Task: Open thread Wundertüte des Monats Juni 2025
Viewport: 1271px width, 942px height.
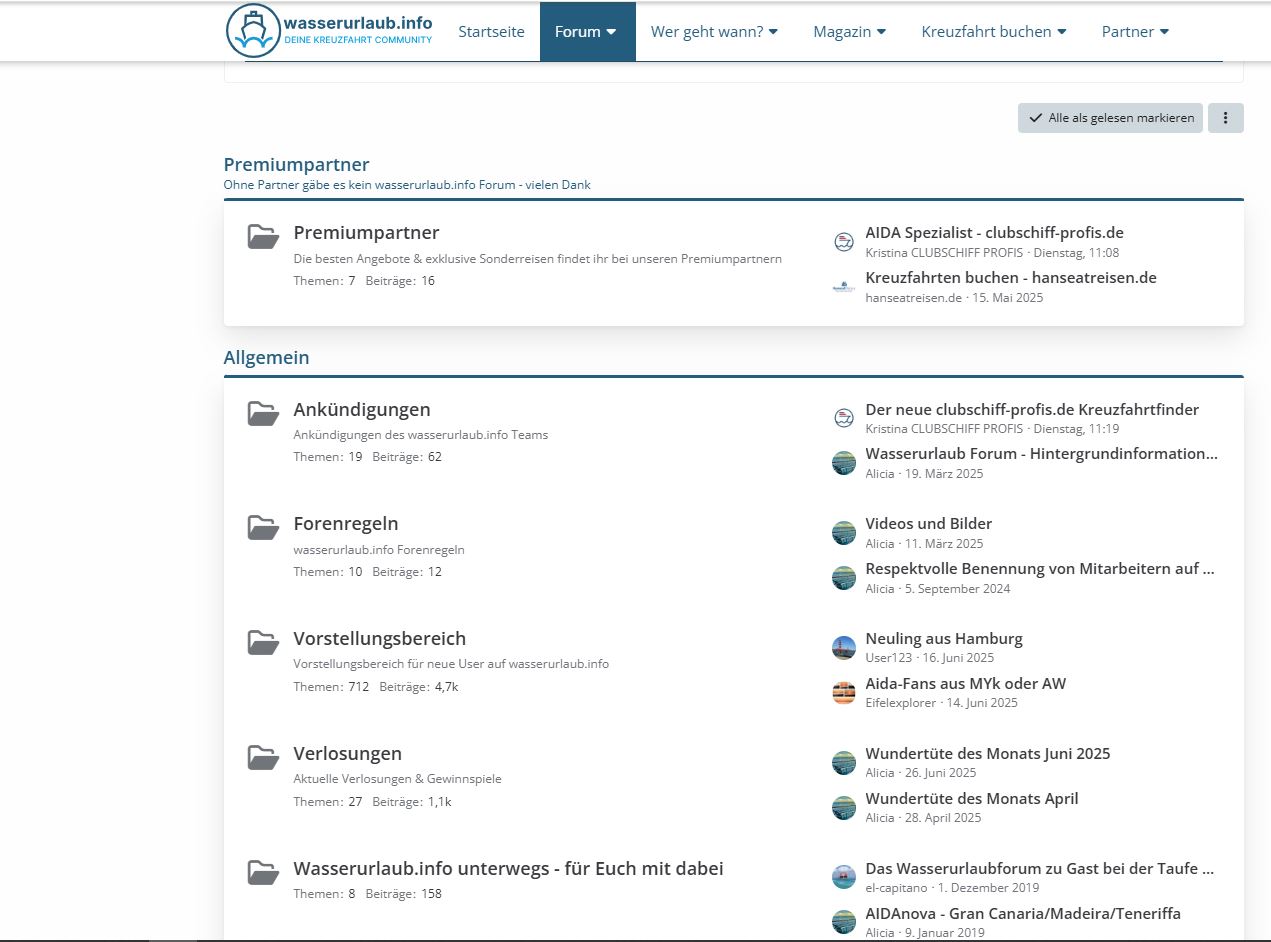Action: click(988, 753)
